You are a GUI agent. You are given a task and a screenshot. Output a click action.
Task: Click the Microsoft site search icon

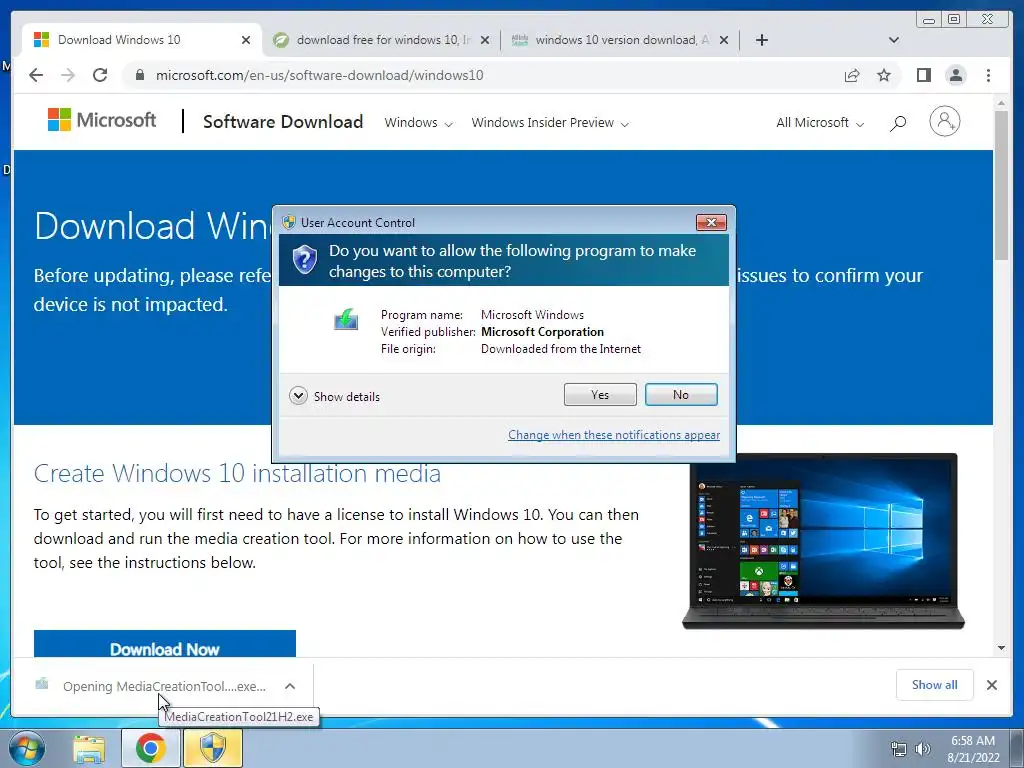pos(898,123)
